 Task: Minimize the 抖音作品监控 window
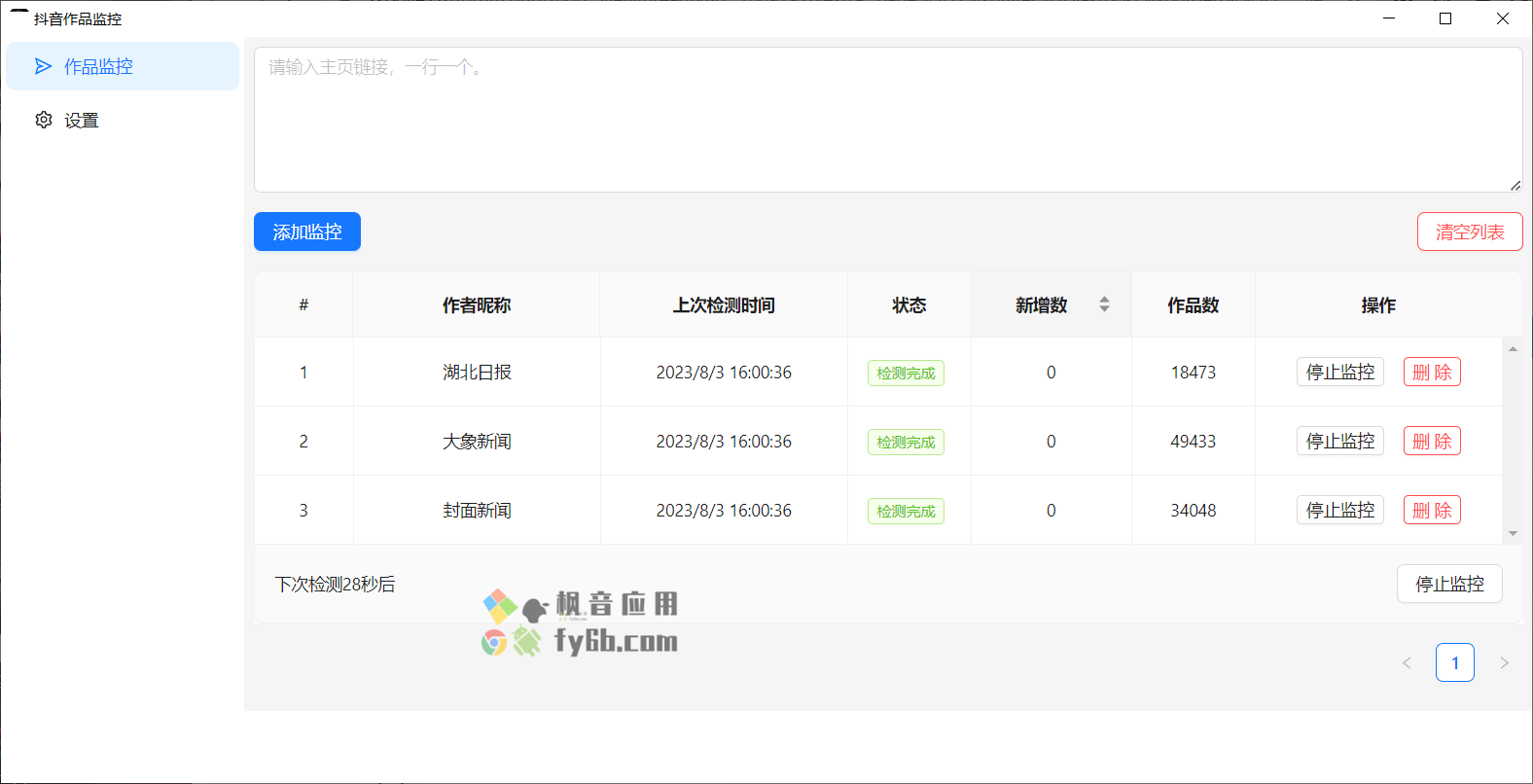click(x=1389, y=18)
